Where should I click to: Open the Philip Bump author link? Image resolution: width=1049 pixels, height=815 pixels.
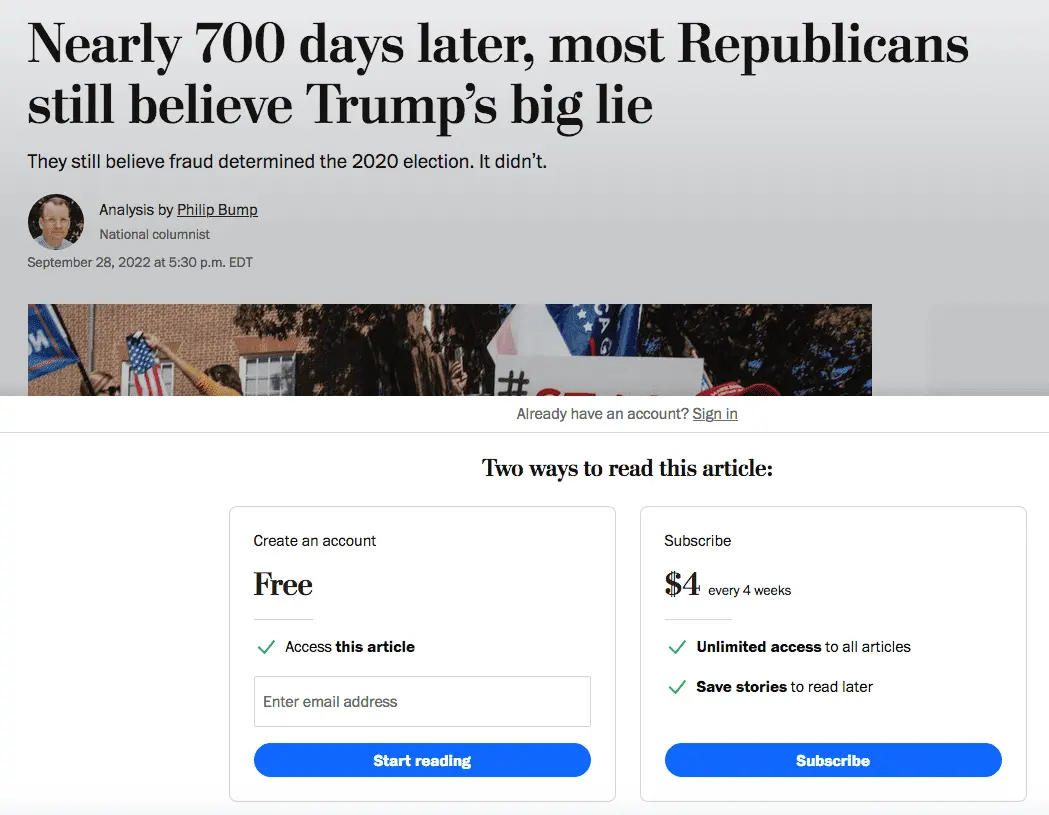tap(217, 210)
